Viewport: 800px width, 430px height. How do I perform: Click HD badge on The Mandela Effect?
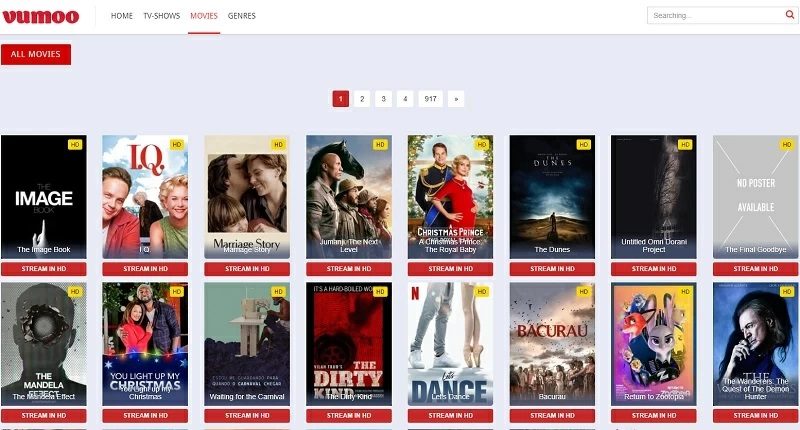coord(75,292)
